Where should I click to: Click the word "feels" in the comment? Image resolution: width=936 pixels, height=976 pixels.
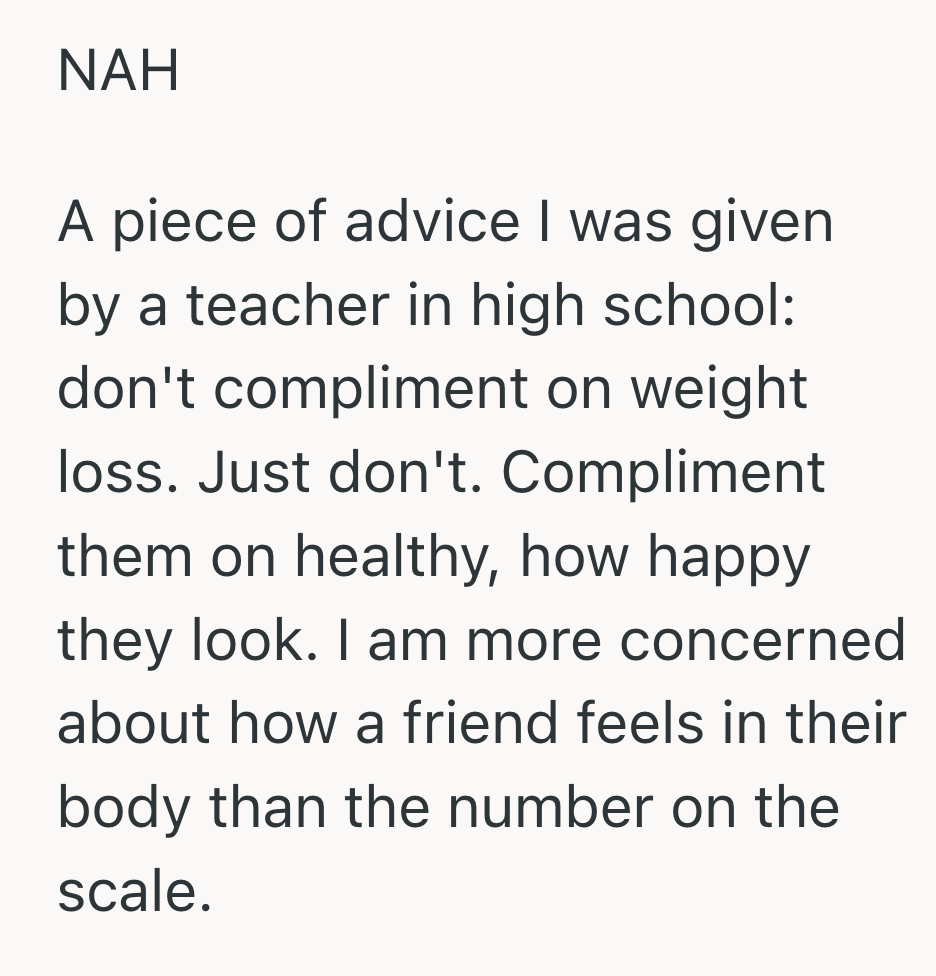pyautogui.click(x=654, y=724)
